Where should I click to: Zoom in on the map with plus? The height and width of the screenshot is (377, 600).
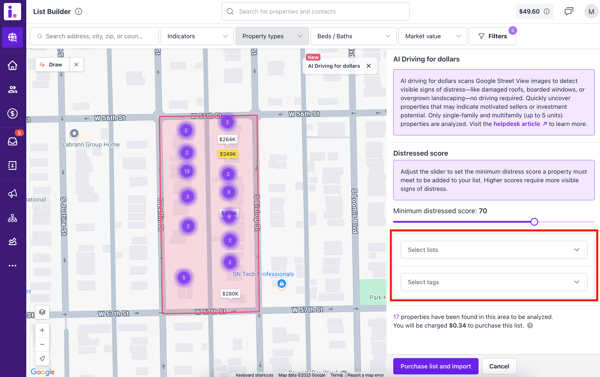point(42,330)
